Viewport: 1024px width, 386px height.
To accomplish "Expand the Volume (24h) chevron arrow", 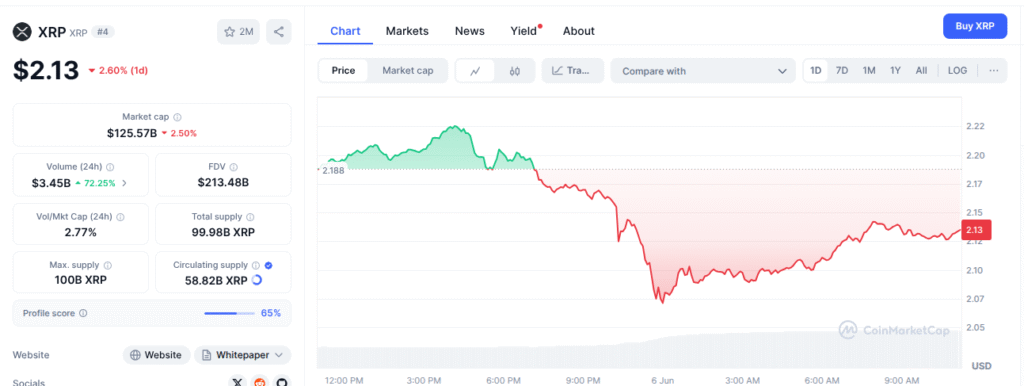I will (124, 184).
